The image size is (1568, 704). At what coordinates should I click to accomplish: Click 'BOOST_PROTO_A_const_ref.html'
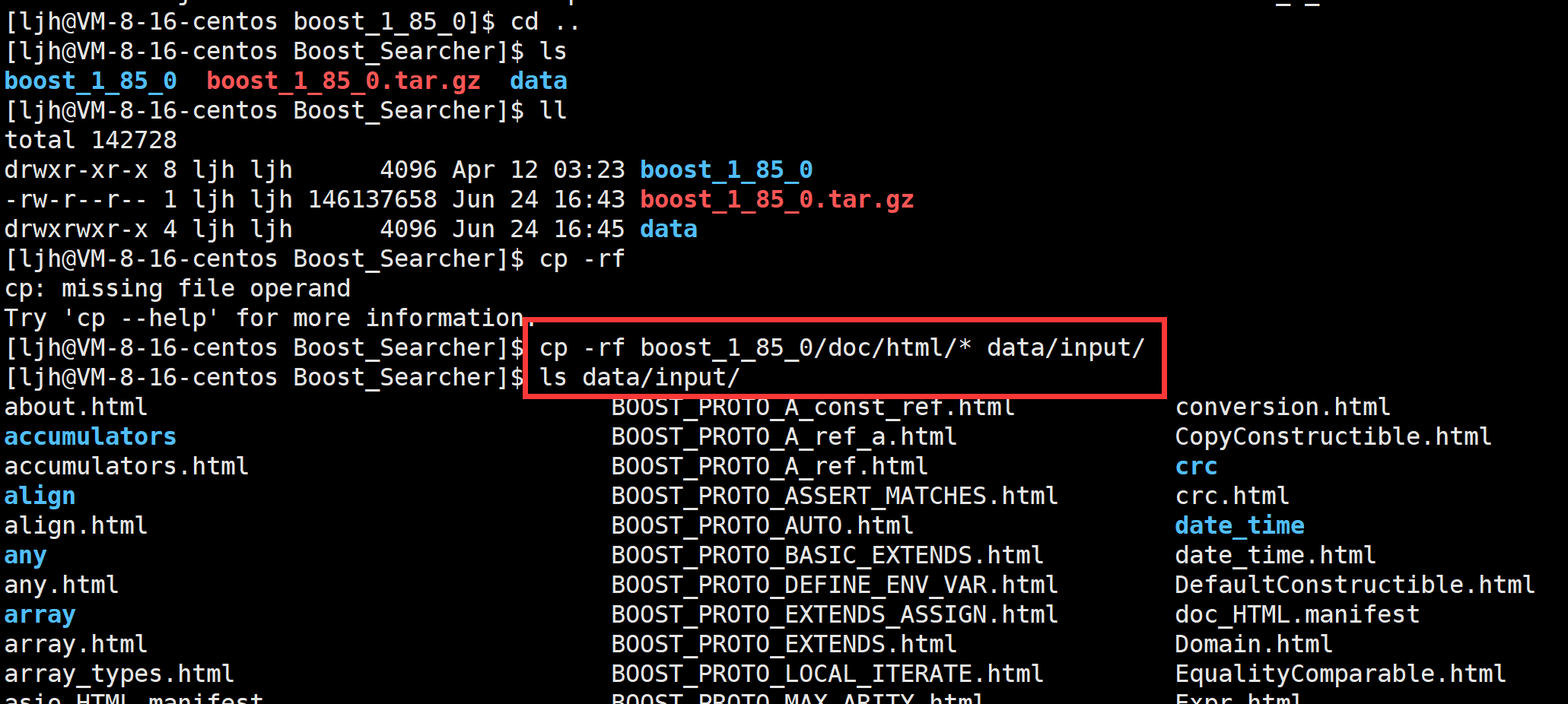tap(813, 407)
